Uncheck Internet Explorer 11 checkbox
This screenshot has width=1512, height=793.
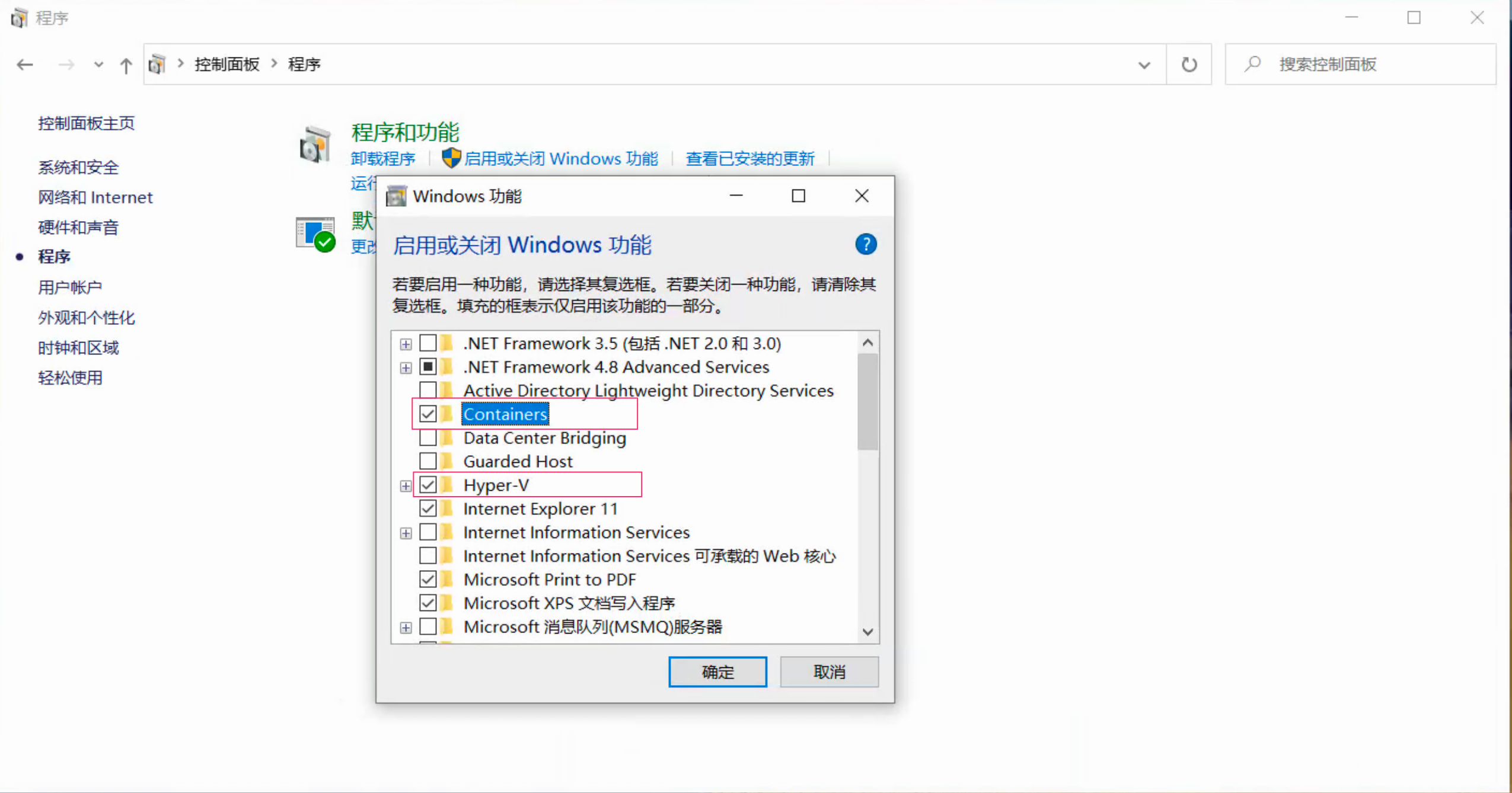point(428,509)
